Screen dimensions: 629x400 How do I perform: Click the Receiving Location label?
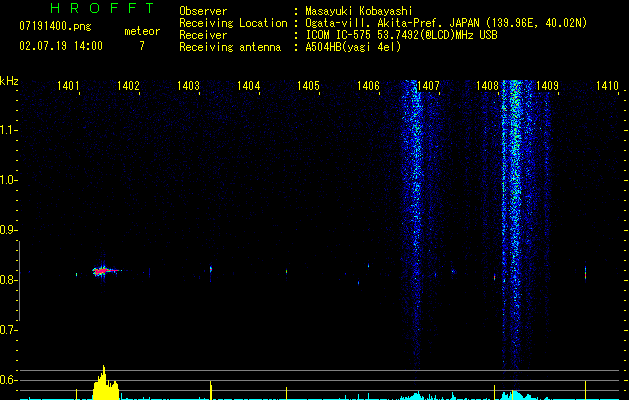pyautogui.click(x=233, y=23)
